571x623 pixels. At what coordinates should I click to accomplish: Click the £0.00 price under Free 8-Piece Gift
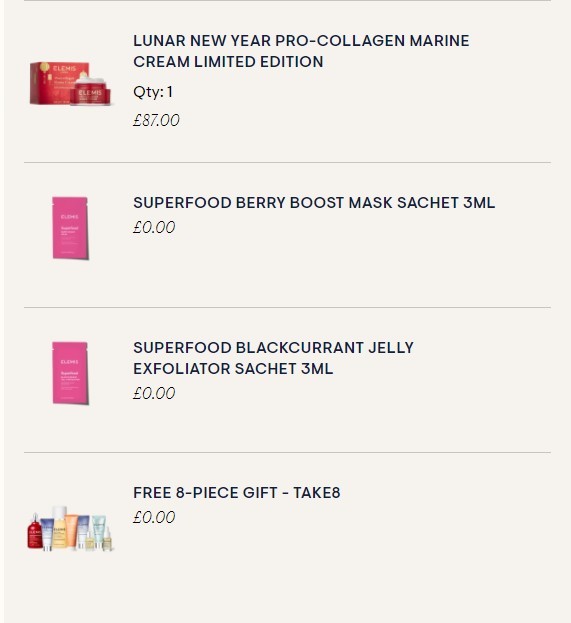click(154, 517)
